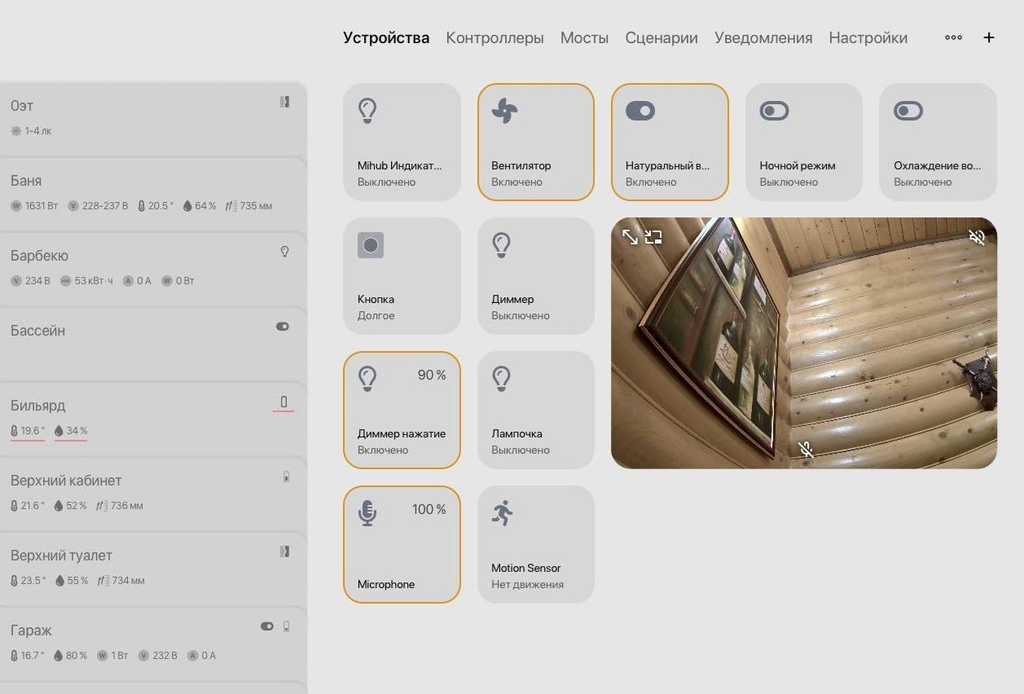Toggle the camera microphone mute icon
This screenshot has height=694, width=1024.
[x=806, y=449]
